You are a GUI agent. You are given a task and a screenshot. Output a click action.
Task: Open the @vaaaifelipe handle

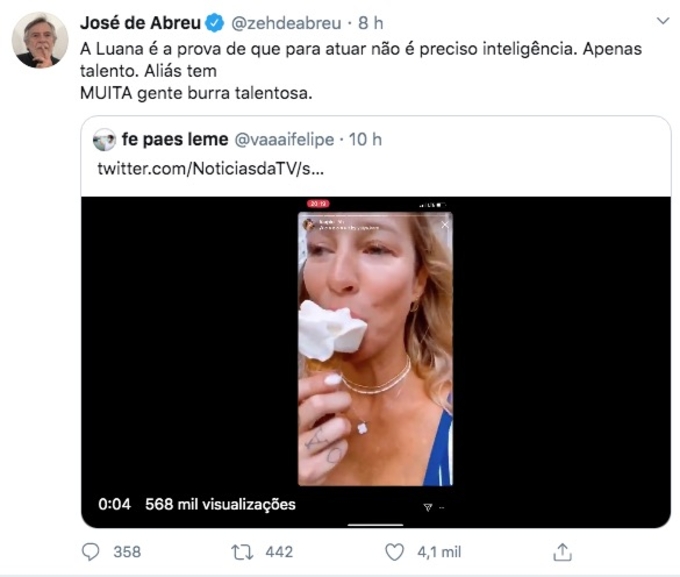pos(284,140)
